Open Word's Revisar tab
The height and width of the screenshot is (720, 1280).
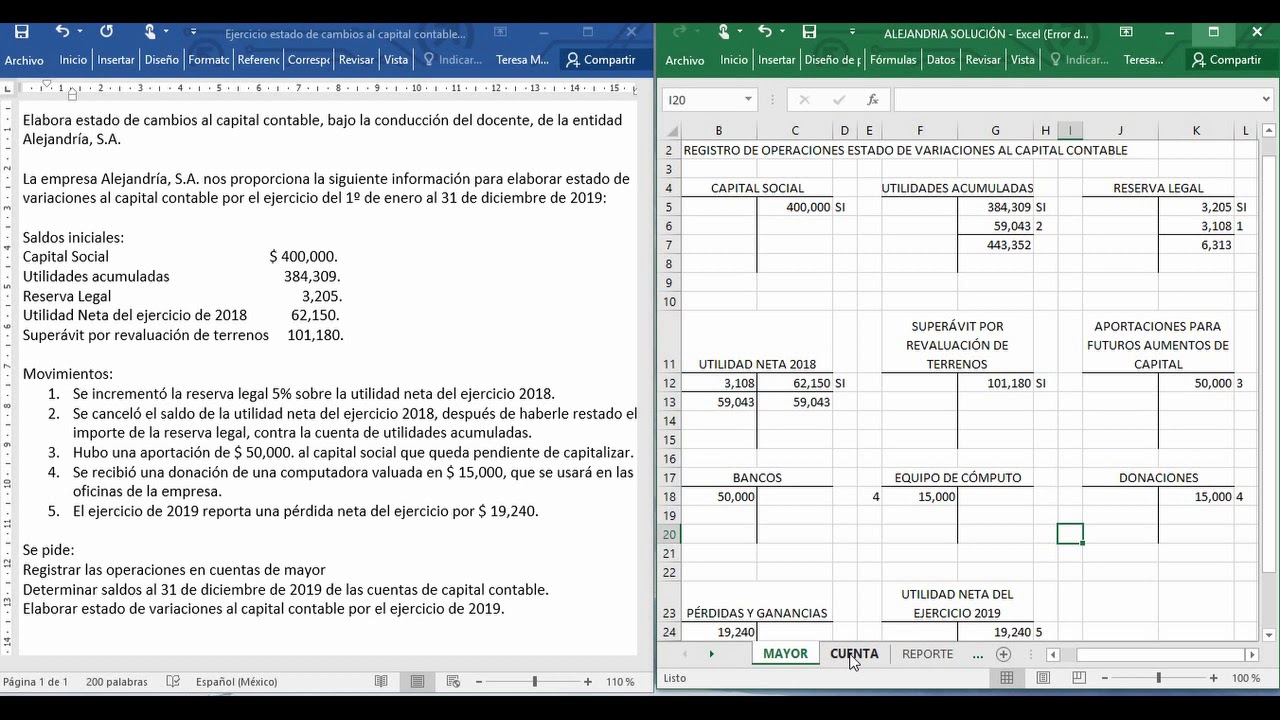pyautogui.click(x=356, y=60)
